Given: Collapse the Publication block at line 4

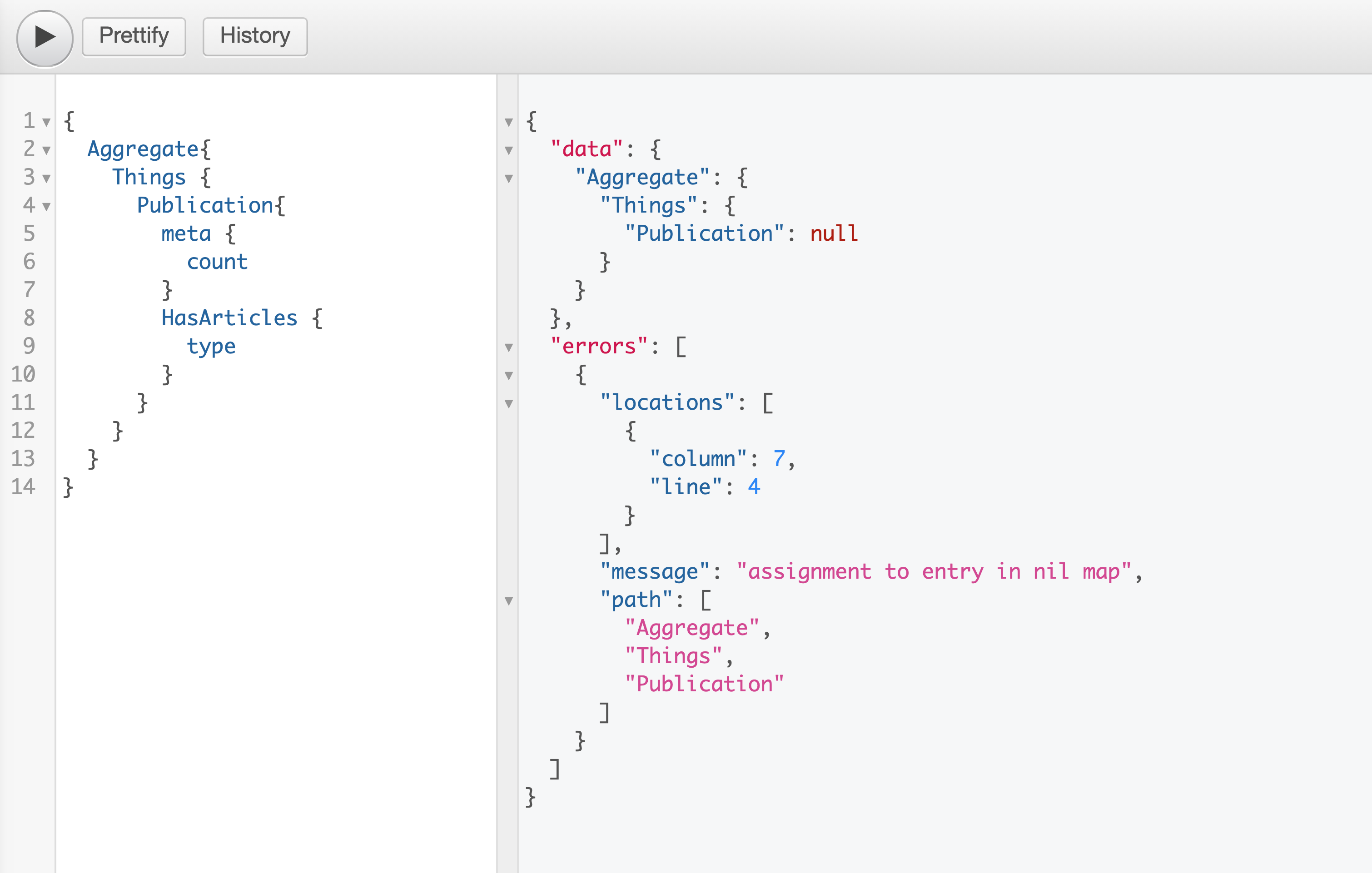Looking at the screenshot, I should coord(46,206).
